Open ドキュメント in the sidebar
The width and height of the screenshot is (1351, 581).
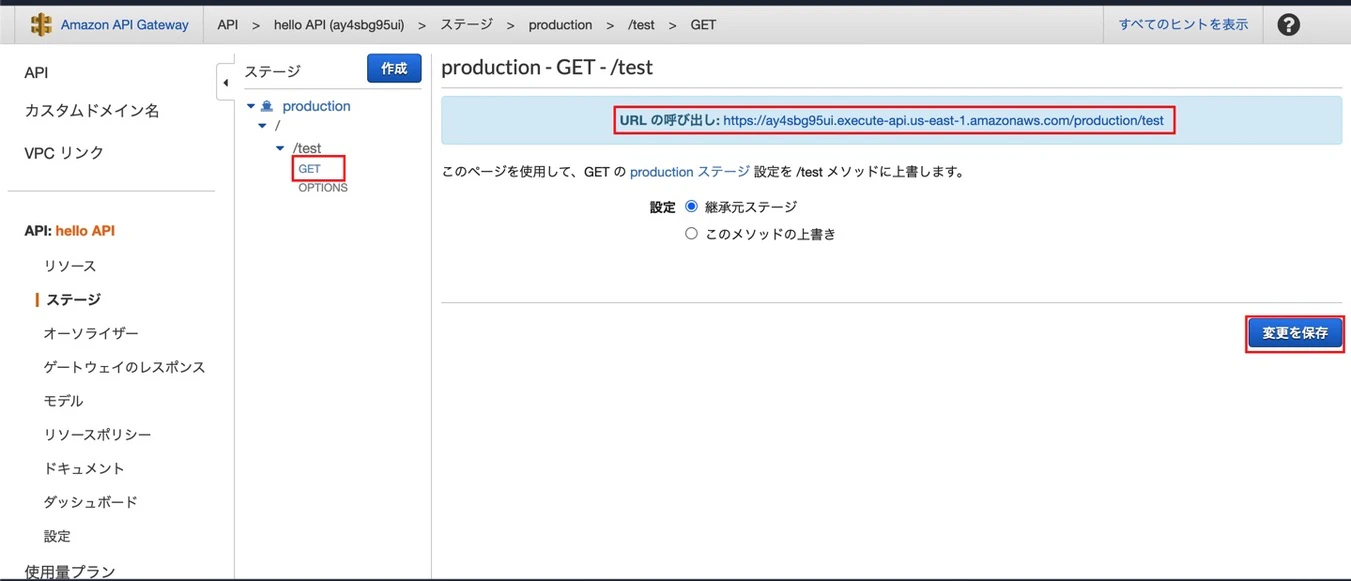pyautogui.click(x=84, y=468)
